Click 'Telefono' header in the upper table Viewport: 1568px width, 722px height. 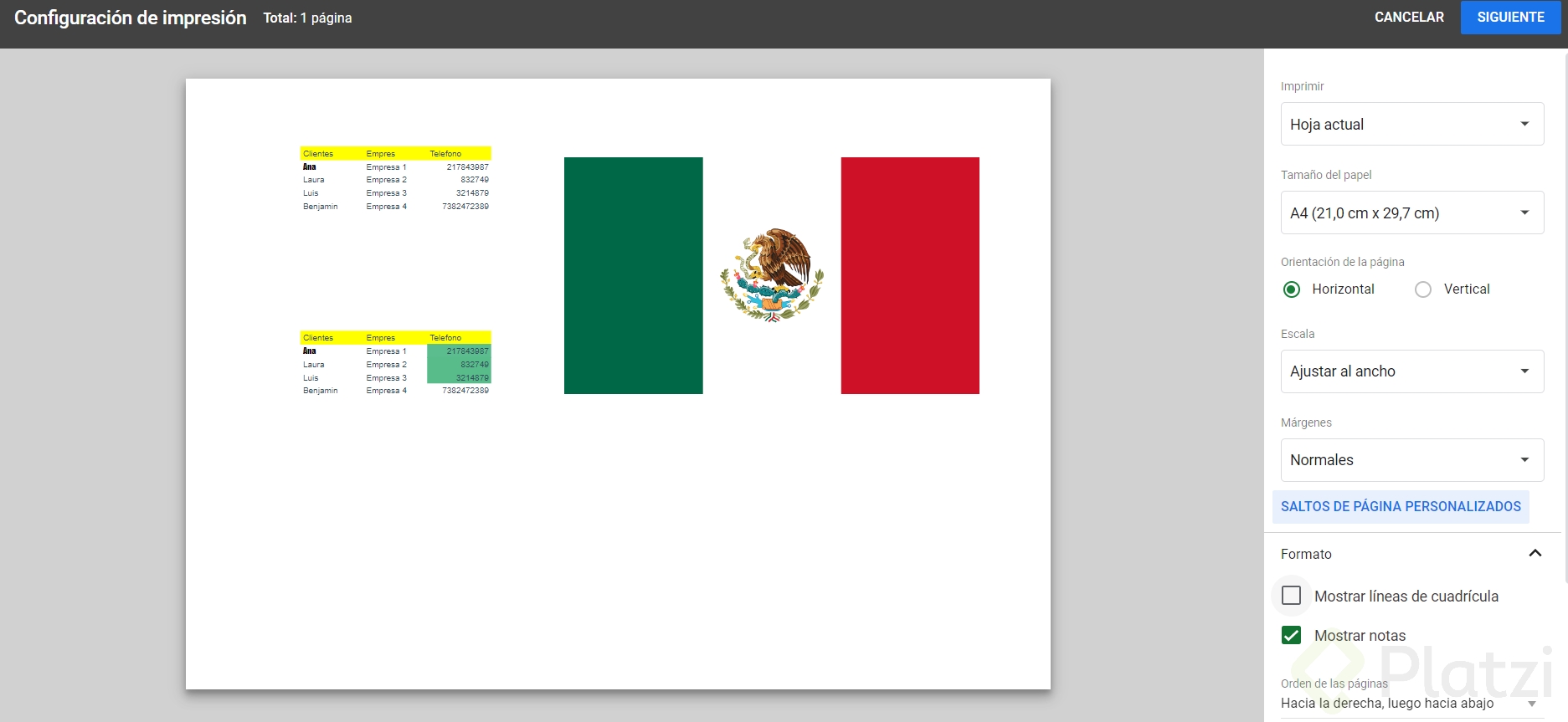point(445,154)
